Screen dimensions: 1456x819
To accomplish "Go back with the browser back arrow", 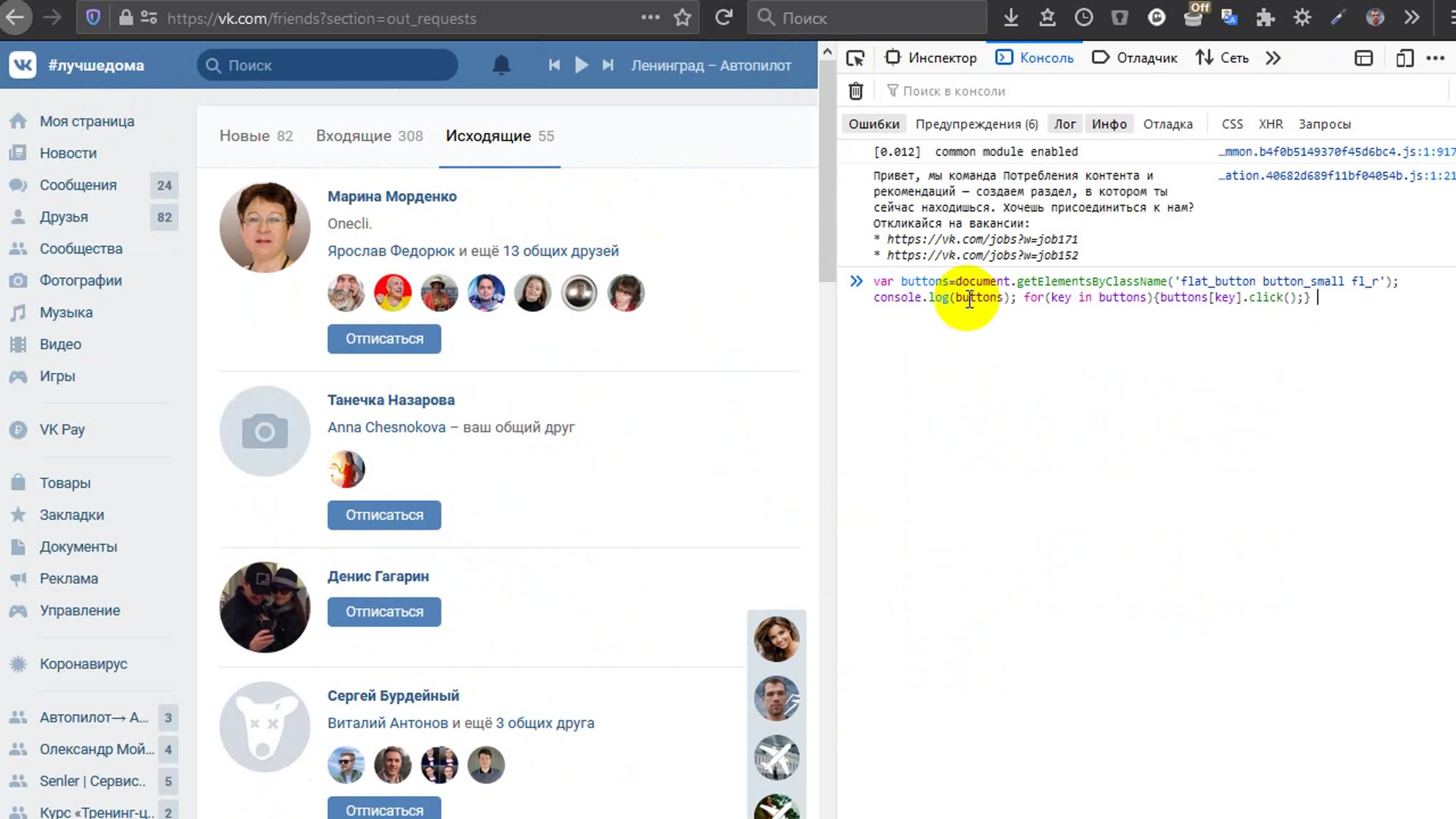I will point(15,17).
